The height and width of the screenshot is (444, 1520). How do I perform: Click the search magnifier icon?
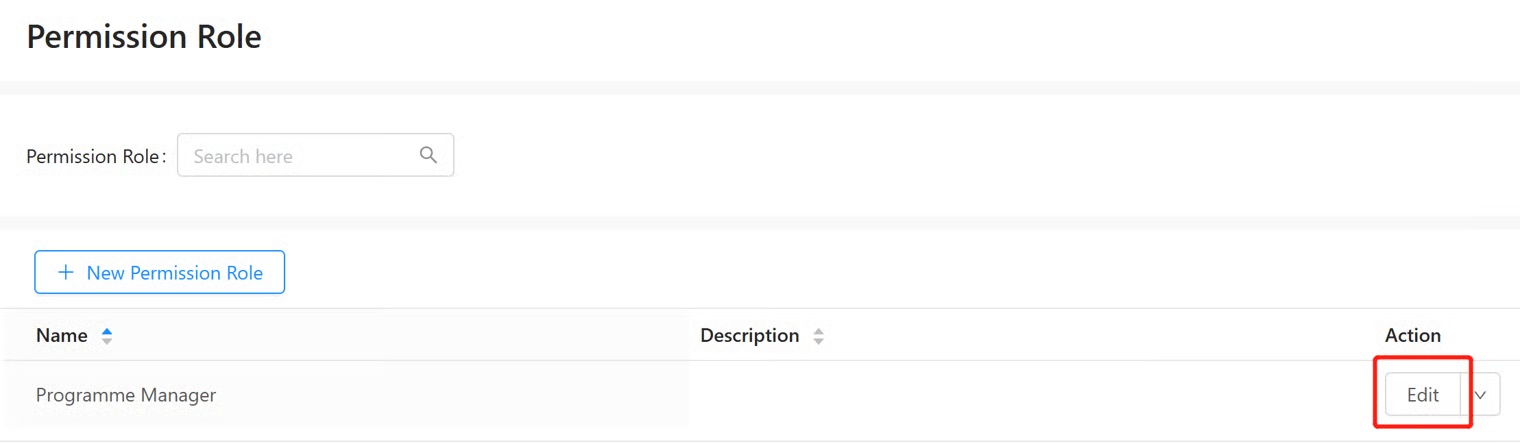tap(428, 155)
